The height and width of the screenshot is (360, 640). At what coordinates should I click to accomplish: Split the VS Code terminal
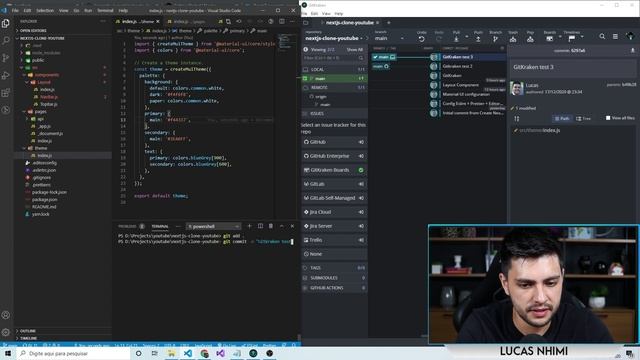pyautogui.click(x=260, y=226)
